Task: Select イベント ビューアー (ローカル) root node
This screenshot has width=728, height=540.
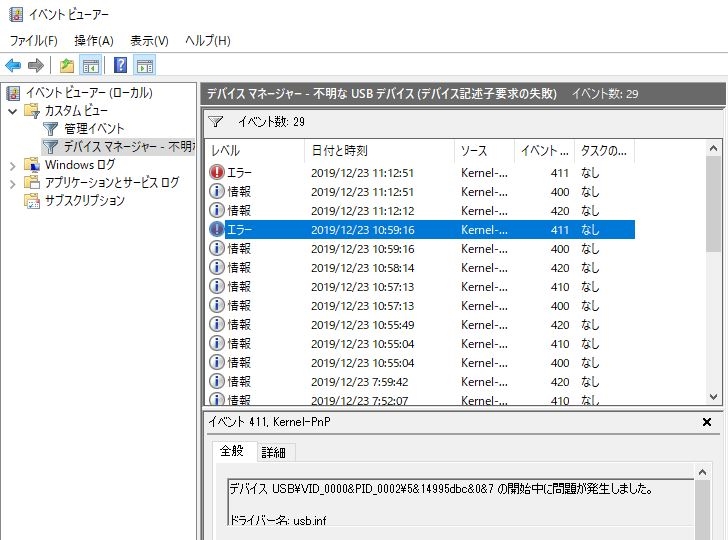Action: (x=89, y=92)
